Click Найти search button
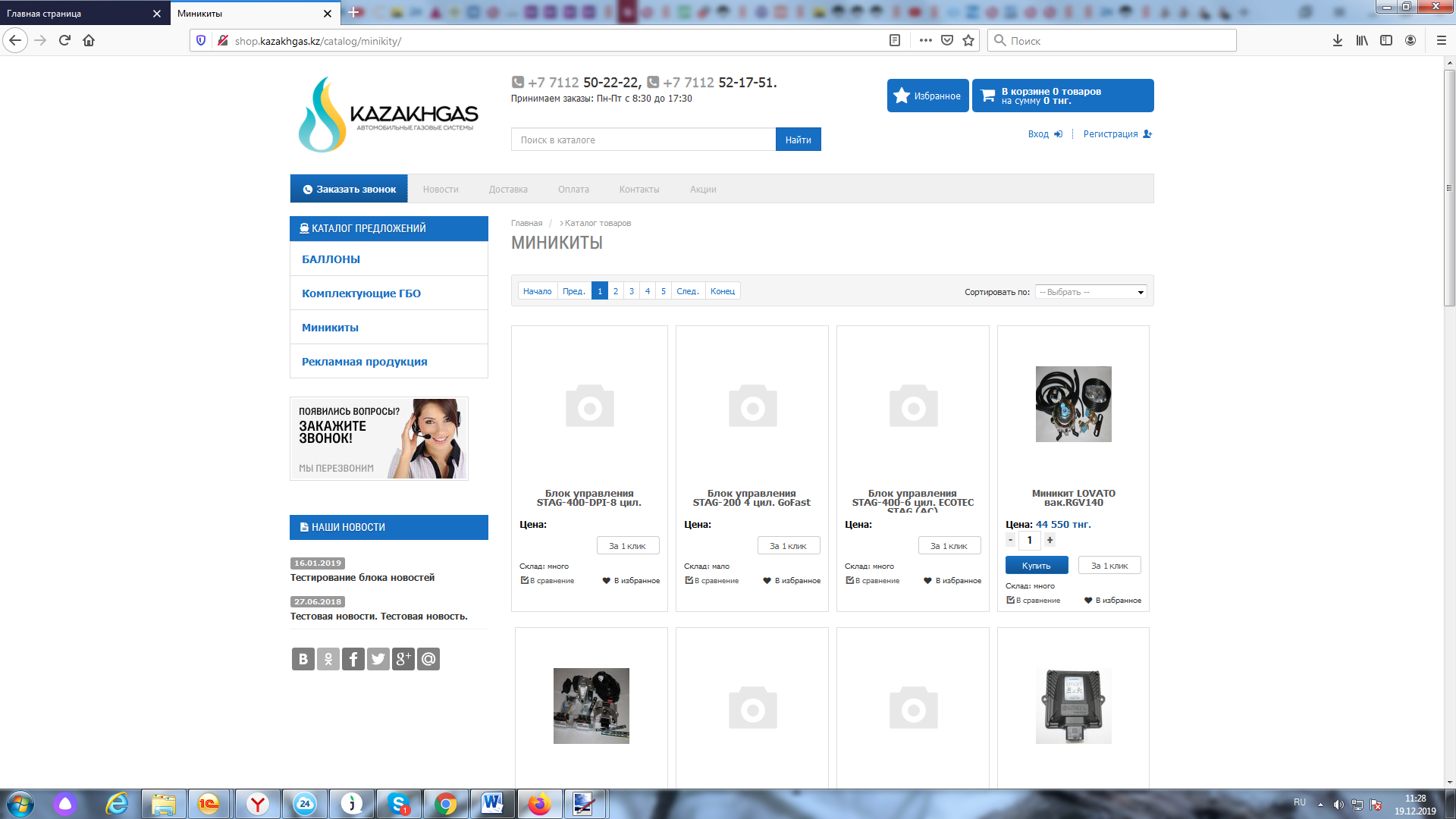Viewport: 1456px width, 819px height. 798,140
